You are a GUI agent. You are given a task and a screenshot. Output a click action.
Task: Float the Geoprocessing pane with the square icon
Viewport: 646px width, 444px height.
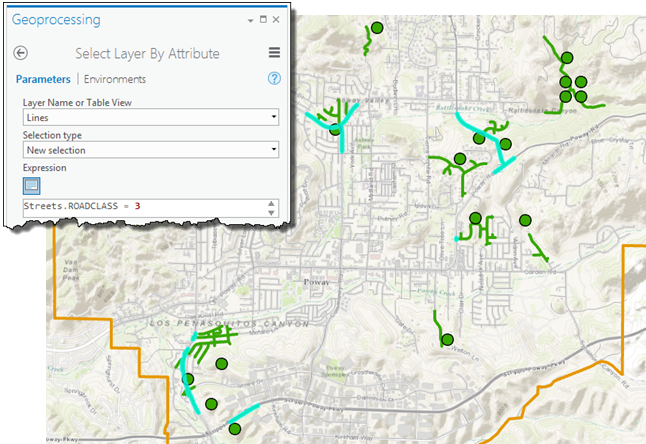tap(263, 20)
